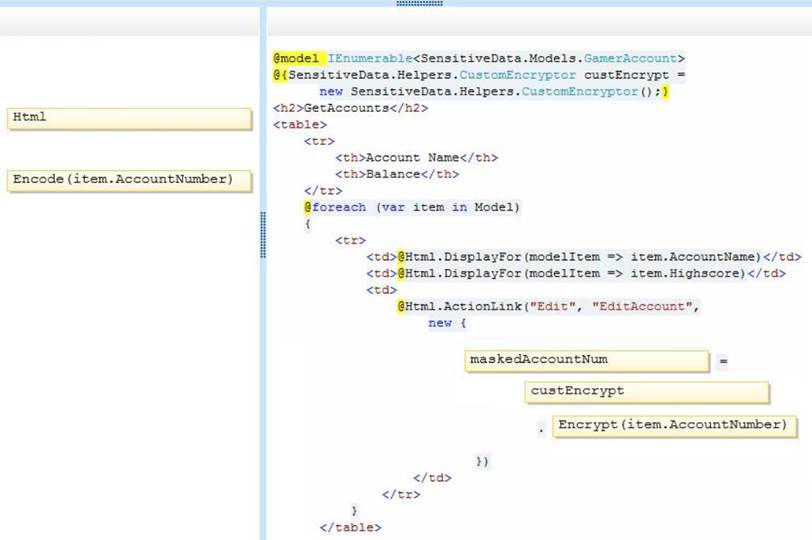Grab the vertical splitter handle between panes
This screenshot has height=540, width=812.
click(263, 235)
